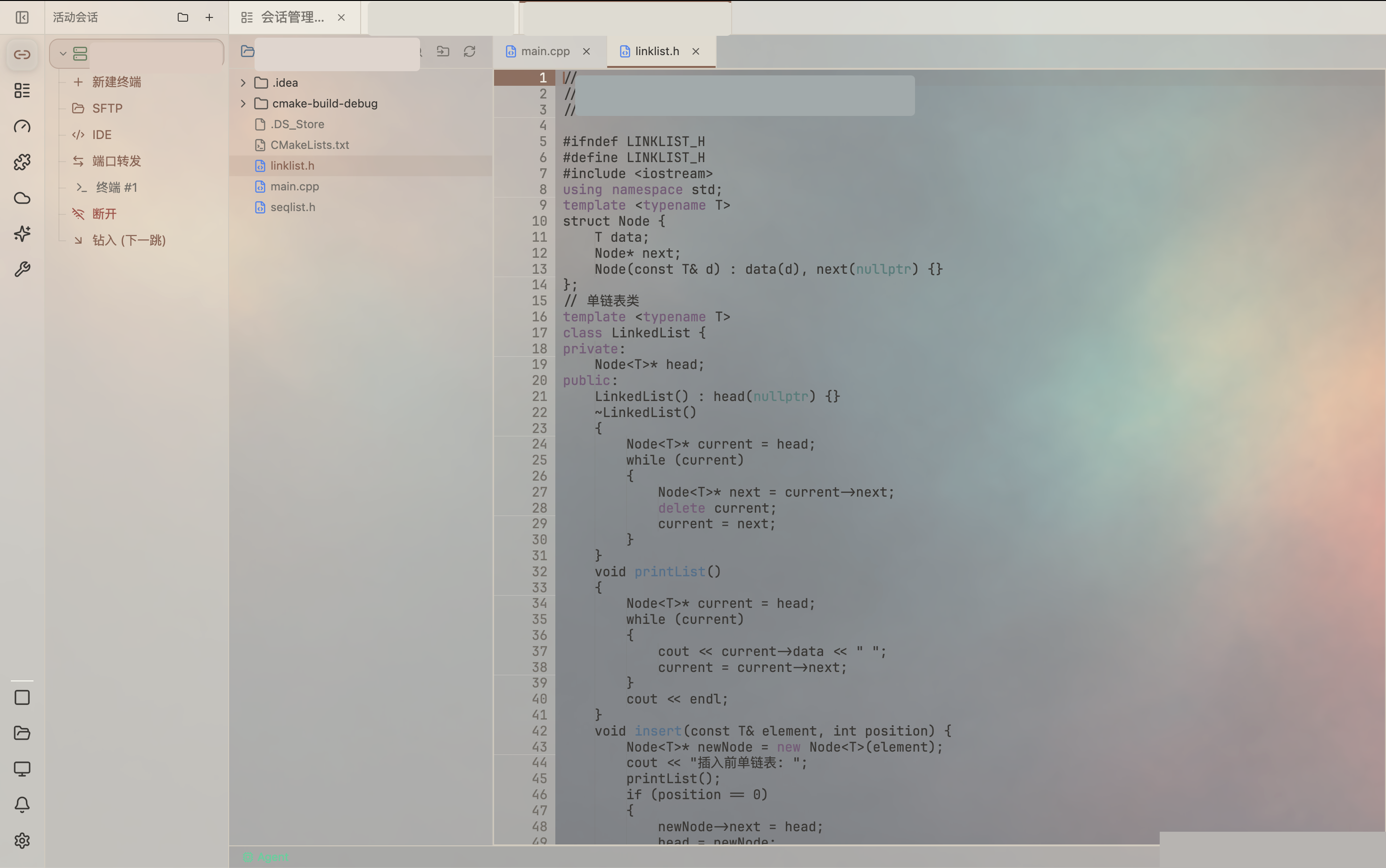Screen dimensions: 1386x868
Task: Open the cloud sync icon
Action: pos(22,198)
